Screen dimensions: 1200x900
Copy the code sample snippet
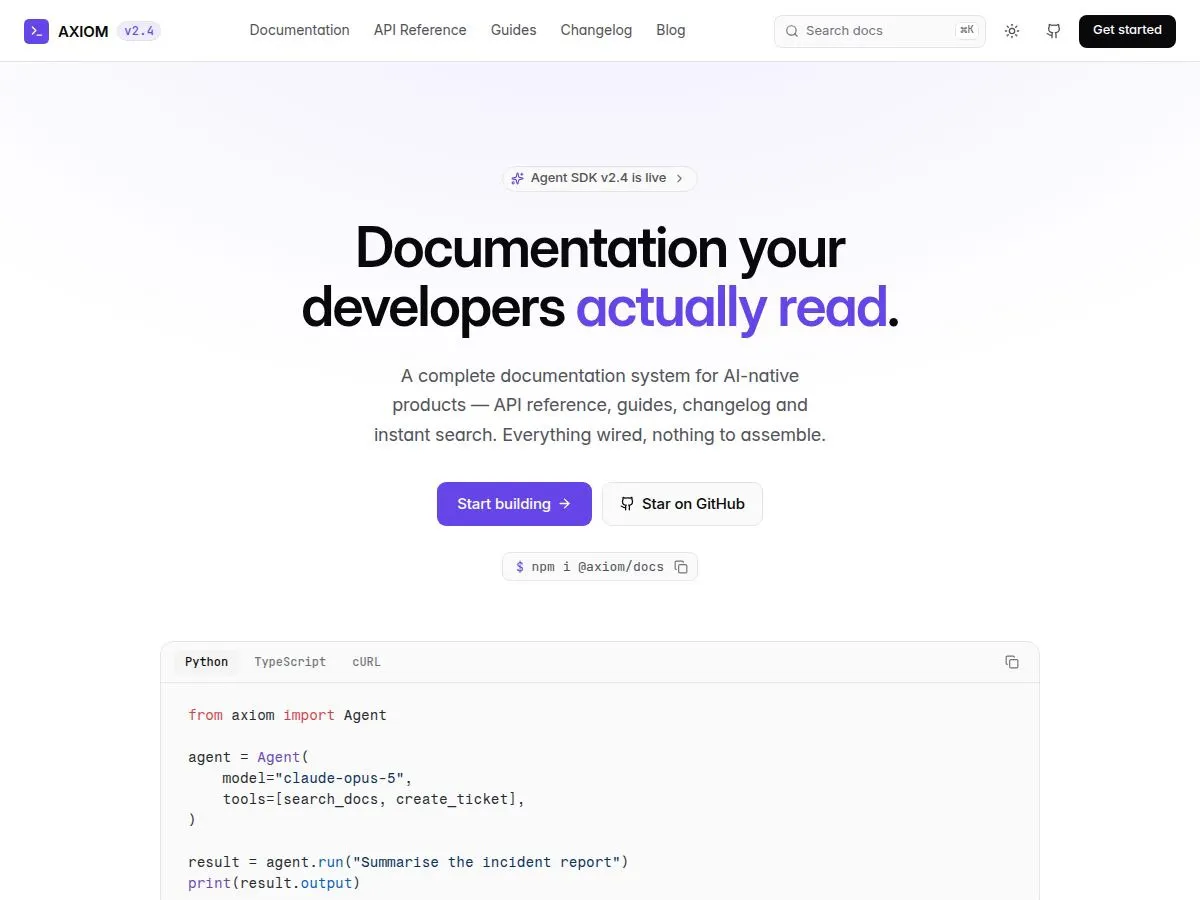click(x=1012, y=662)
